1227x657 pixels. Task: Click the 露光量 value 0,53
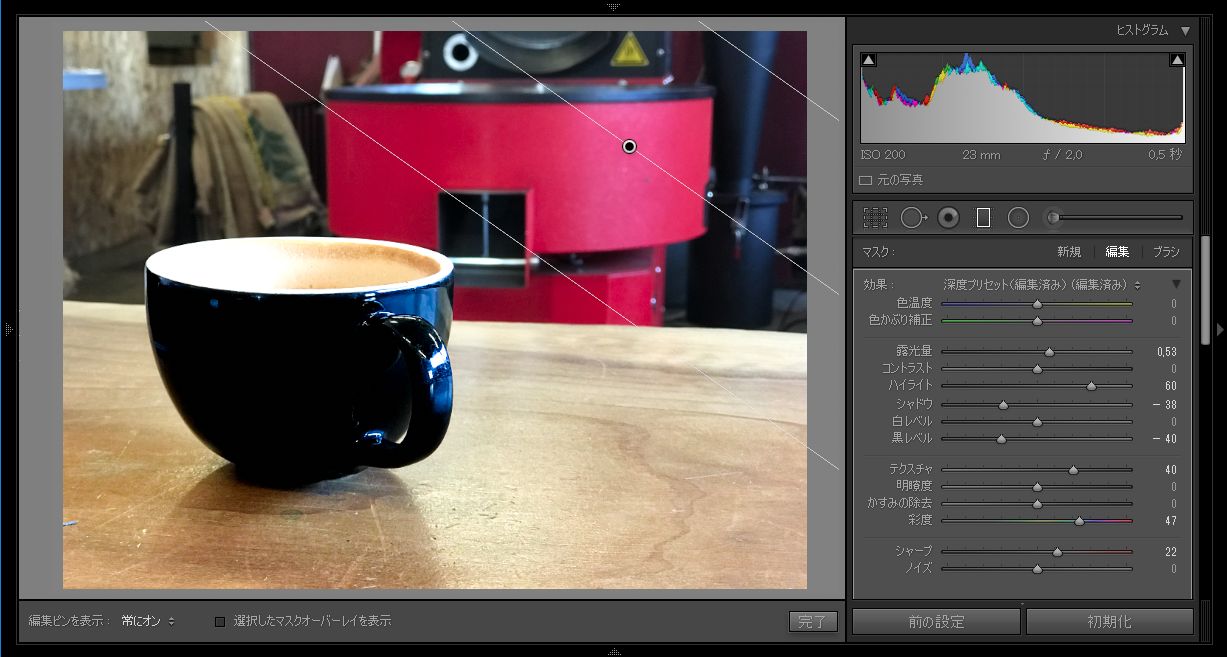coord(1166,352)
